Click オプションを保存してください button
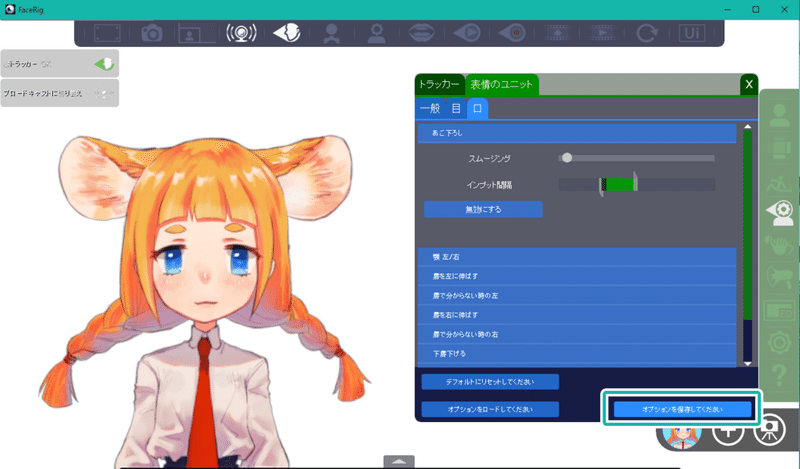Screen dimensions: 800x469 pyautogui.click(x=682, y=409)
